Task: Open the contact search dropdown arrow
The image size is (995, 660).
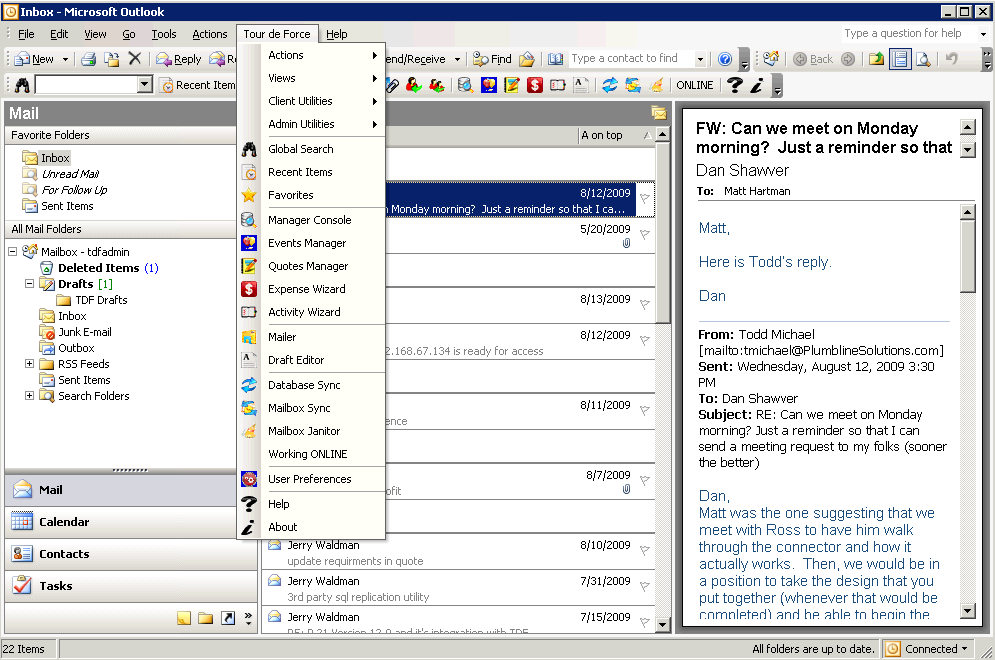Action: coord(700,59)
